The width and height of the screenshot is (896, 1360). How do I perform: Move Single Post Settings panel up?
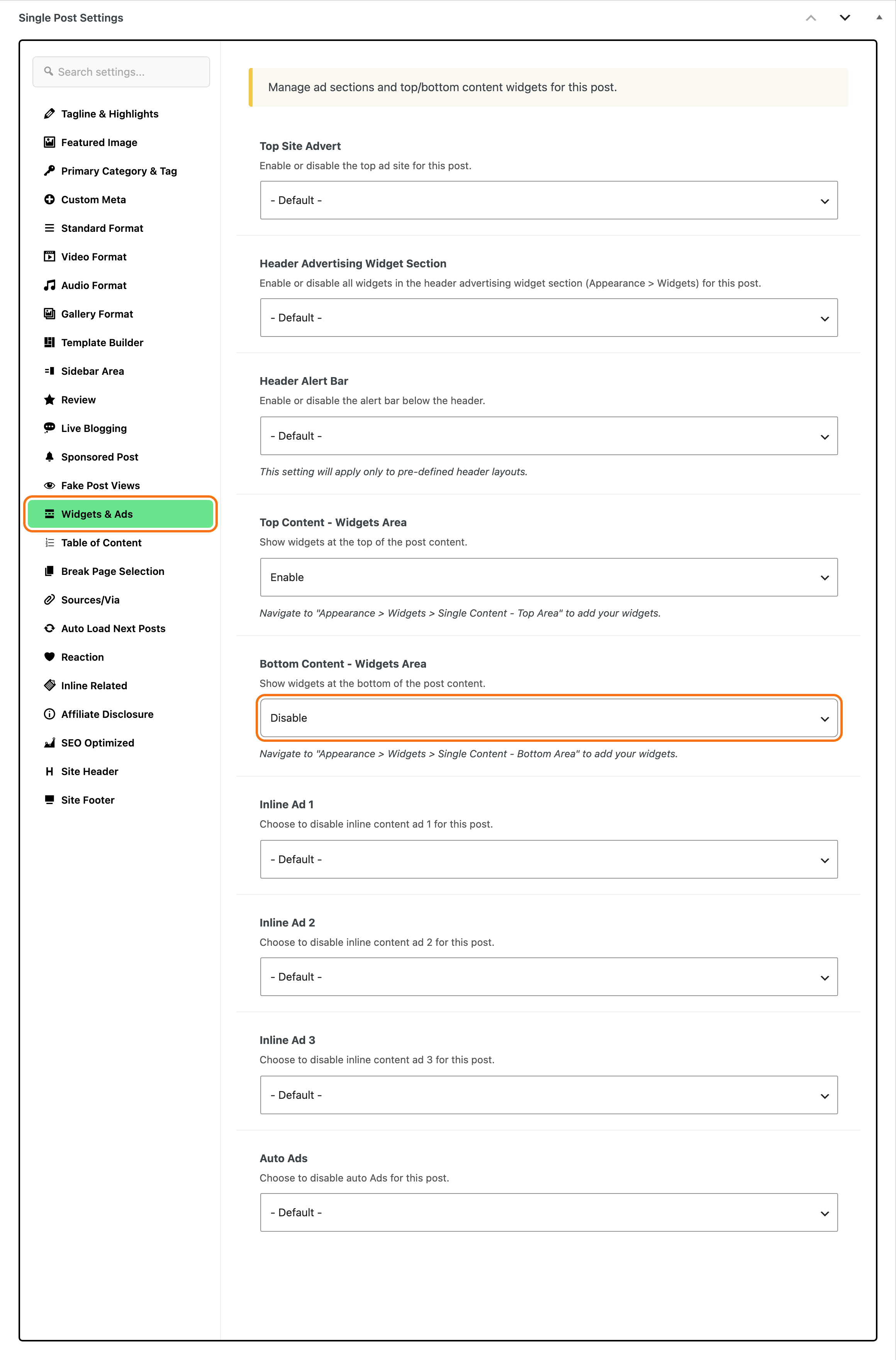[x=811, y=18]
